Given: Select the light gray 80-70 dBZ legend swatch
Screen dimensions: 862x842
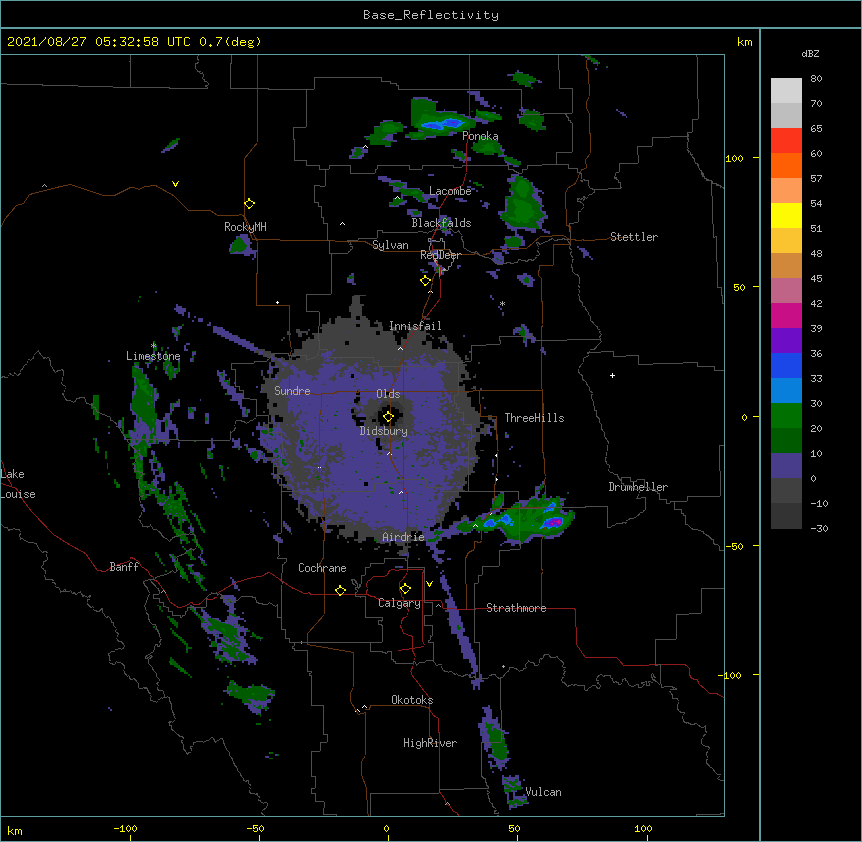Looking at the screenshot, I should pyautogui.click(x=786, y=91).
